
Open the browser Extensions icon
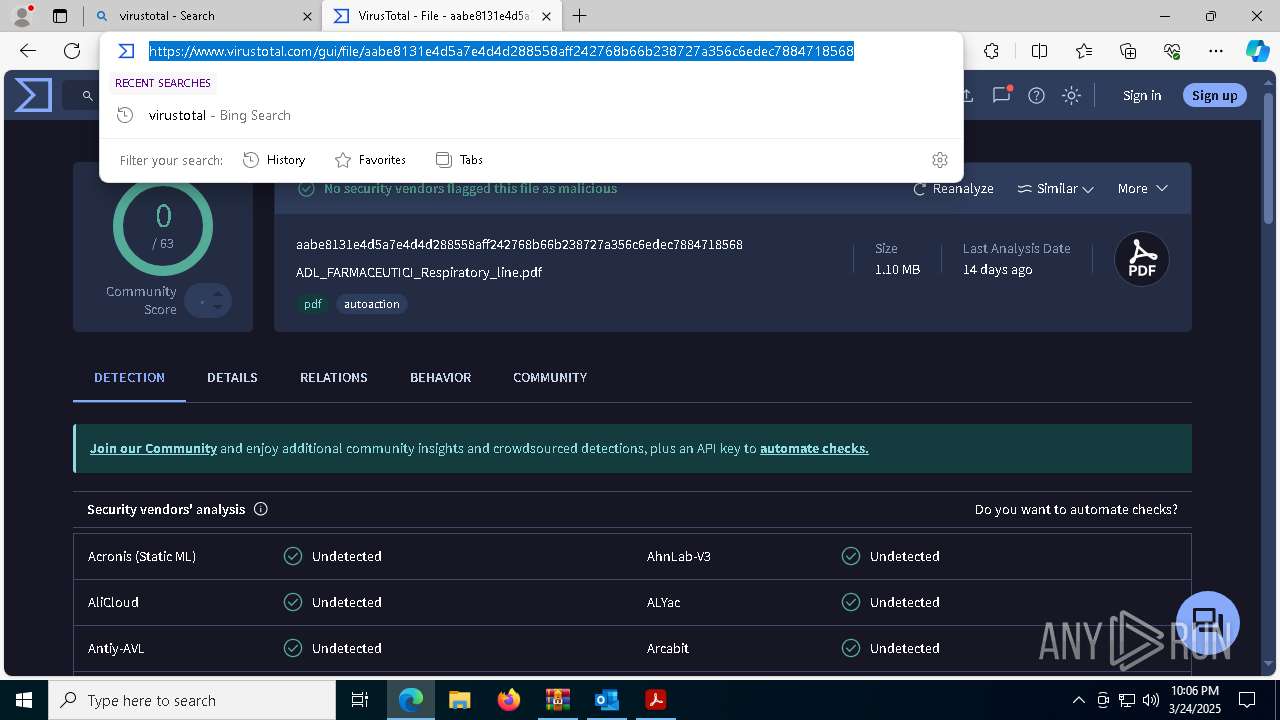[991, 51]
